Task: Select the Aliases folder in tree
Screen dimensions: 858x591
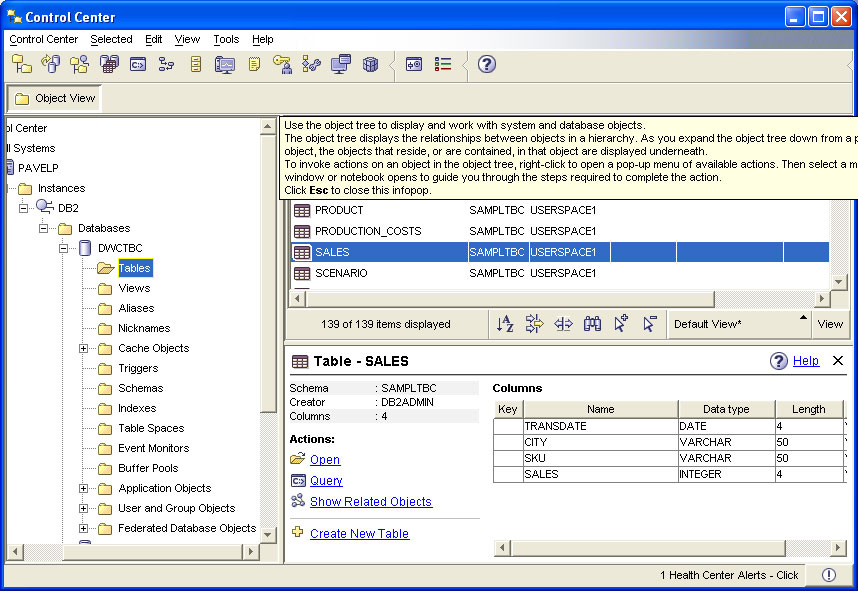Action: point(136,308)
